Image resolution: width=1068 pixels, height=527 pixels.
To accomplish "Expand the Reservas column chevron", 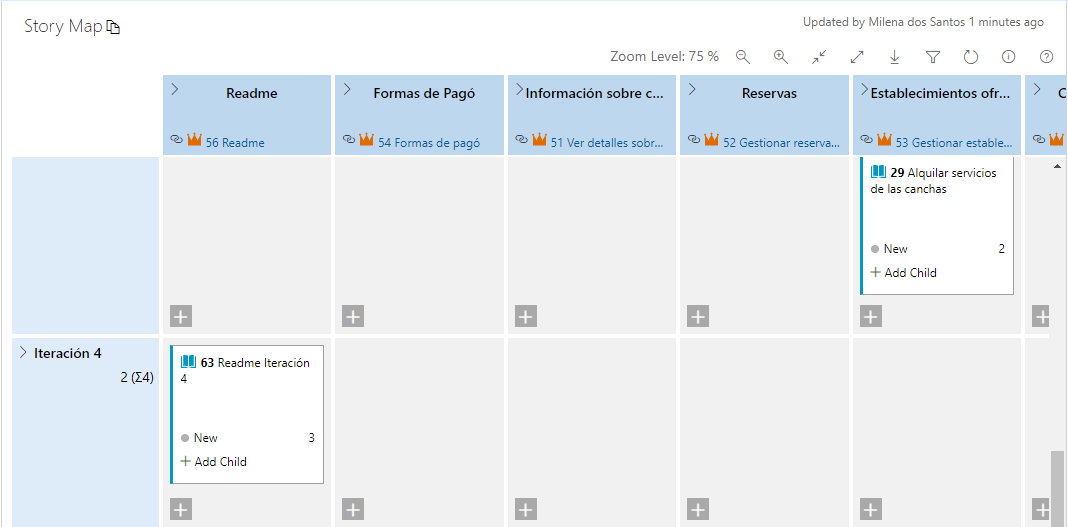I will click(692, 89).
